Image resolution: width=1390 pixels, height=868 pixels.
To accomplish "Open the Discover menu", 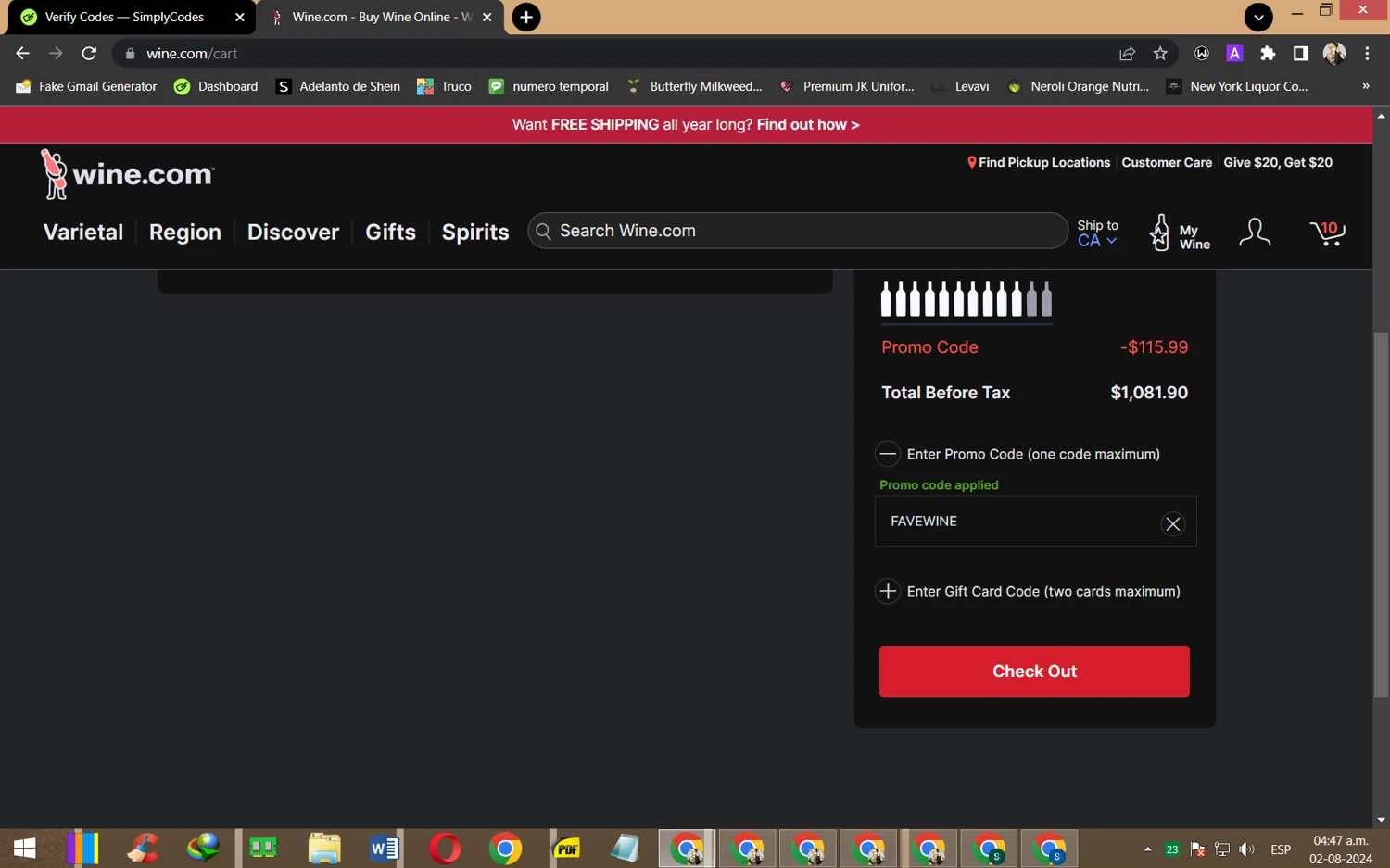I will [293, 233].
